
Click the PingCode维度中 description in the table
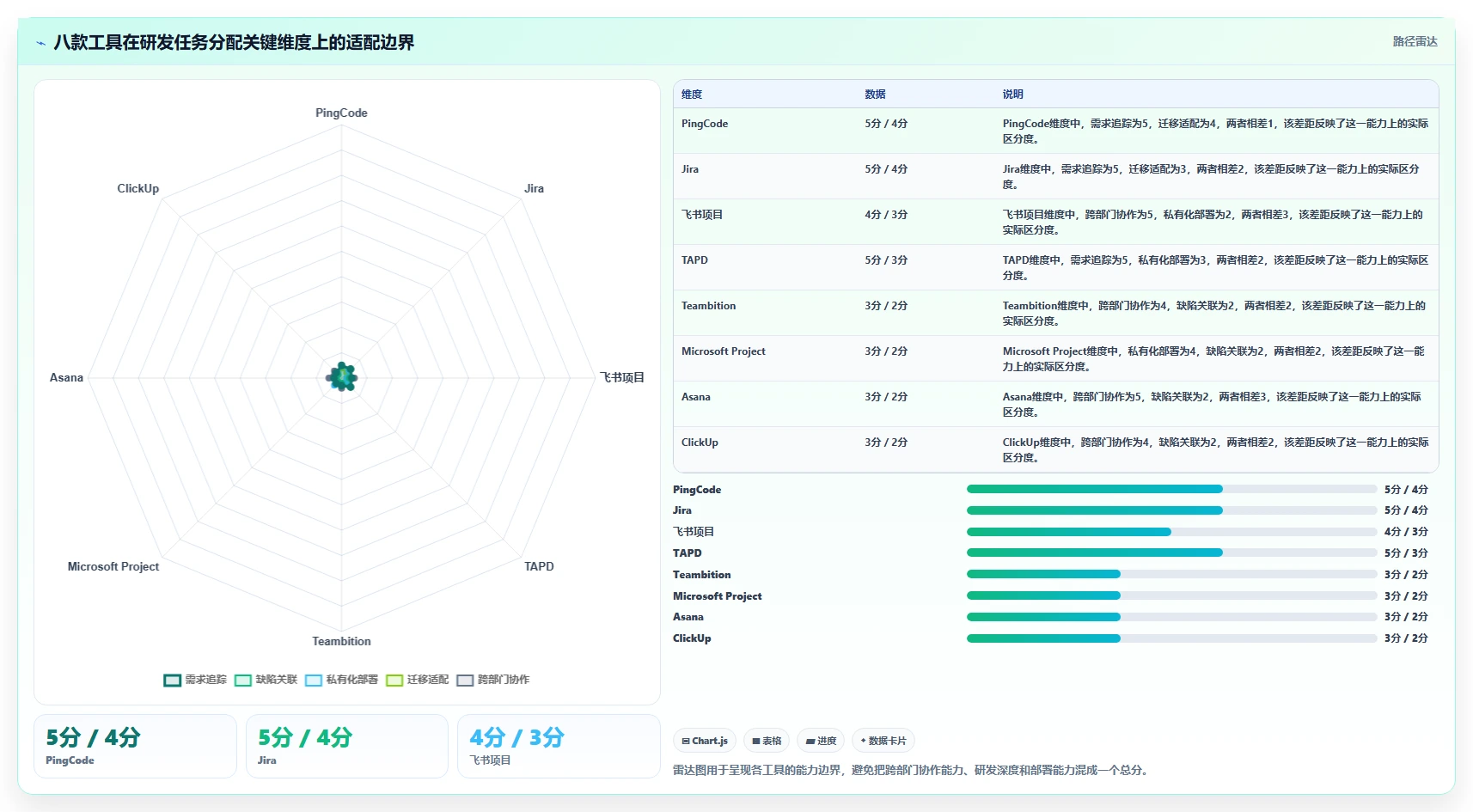[1215, 131]
